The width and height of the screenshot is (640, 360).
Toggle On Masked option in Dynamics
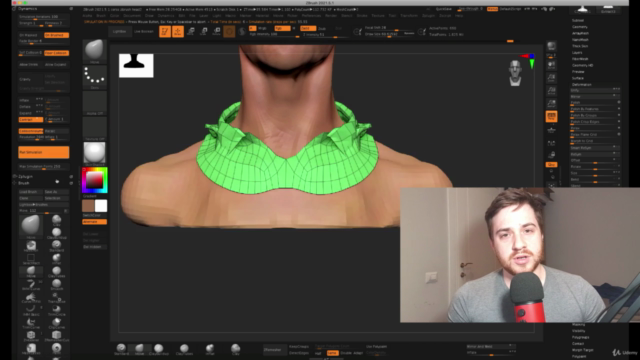31,35
